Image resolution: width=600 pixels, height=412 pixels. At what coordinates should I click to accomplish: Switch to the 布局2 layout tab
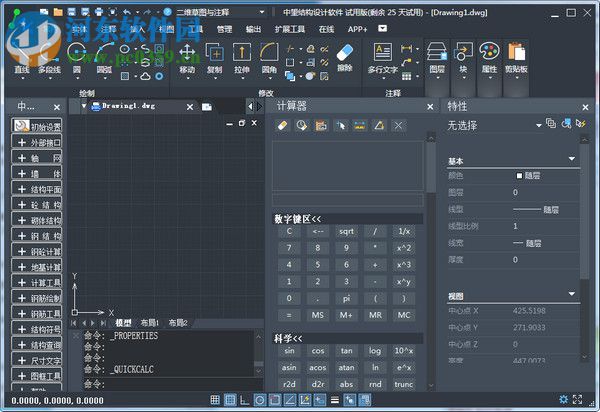click(178, 323)
